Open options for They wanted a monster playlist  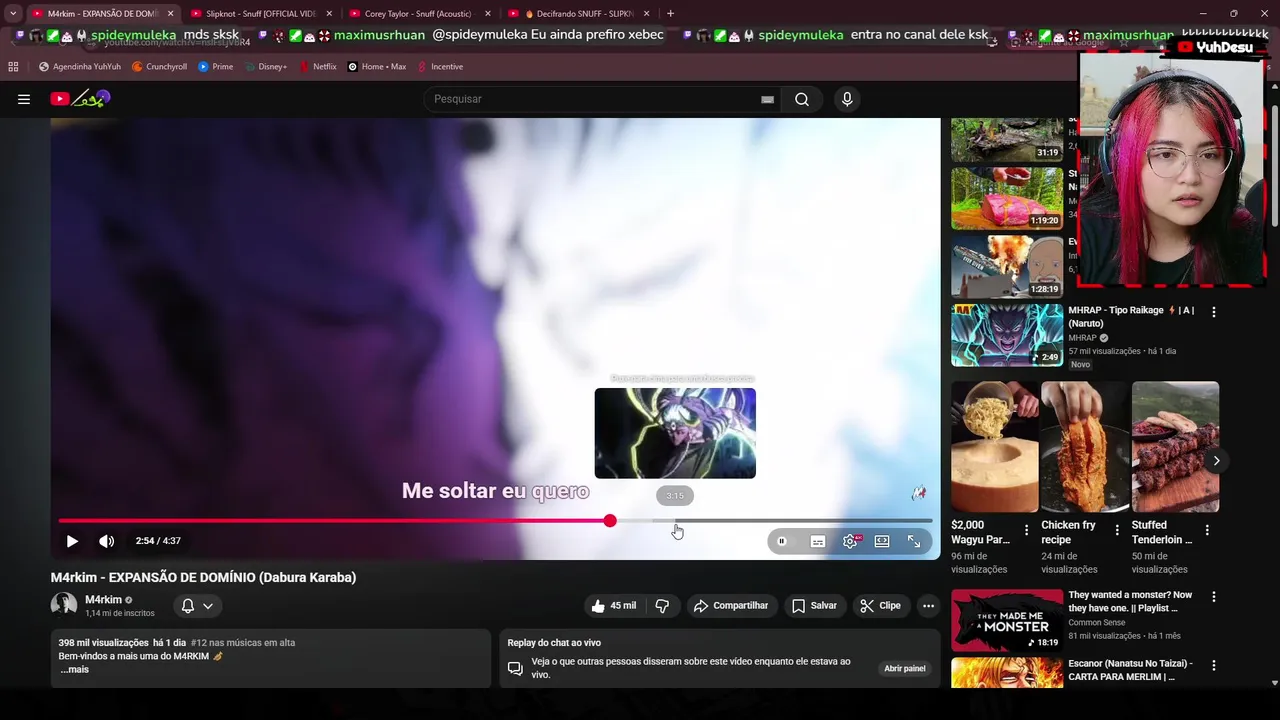pyautogui.click(x=1214, y=597)
